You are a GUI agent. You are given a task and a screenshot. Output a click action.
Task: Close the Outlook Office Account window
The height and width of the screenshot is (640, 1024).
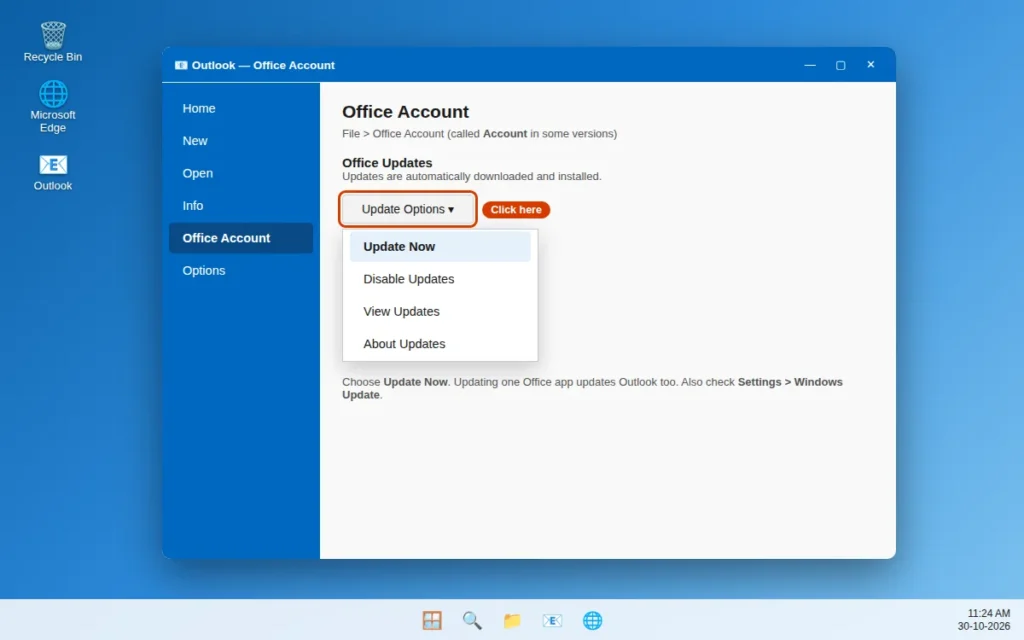(x=871, y=65)
